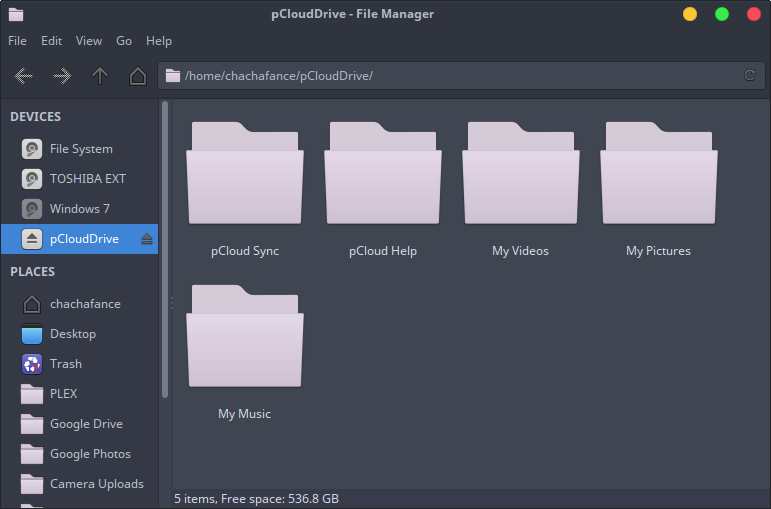Click the status bar free space text

click(x=257, y=499)
